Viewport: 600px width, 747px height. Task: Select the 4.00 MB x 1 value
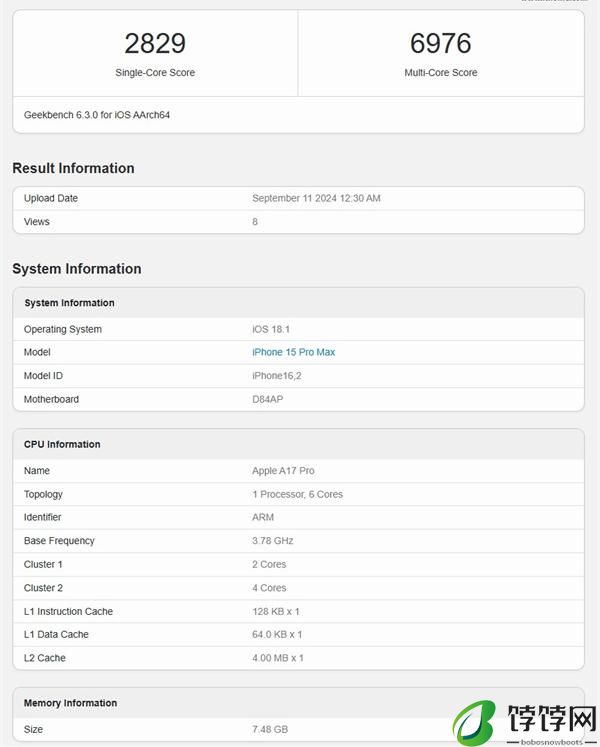278,658
